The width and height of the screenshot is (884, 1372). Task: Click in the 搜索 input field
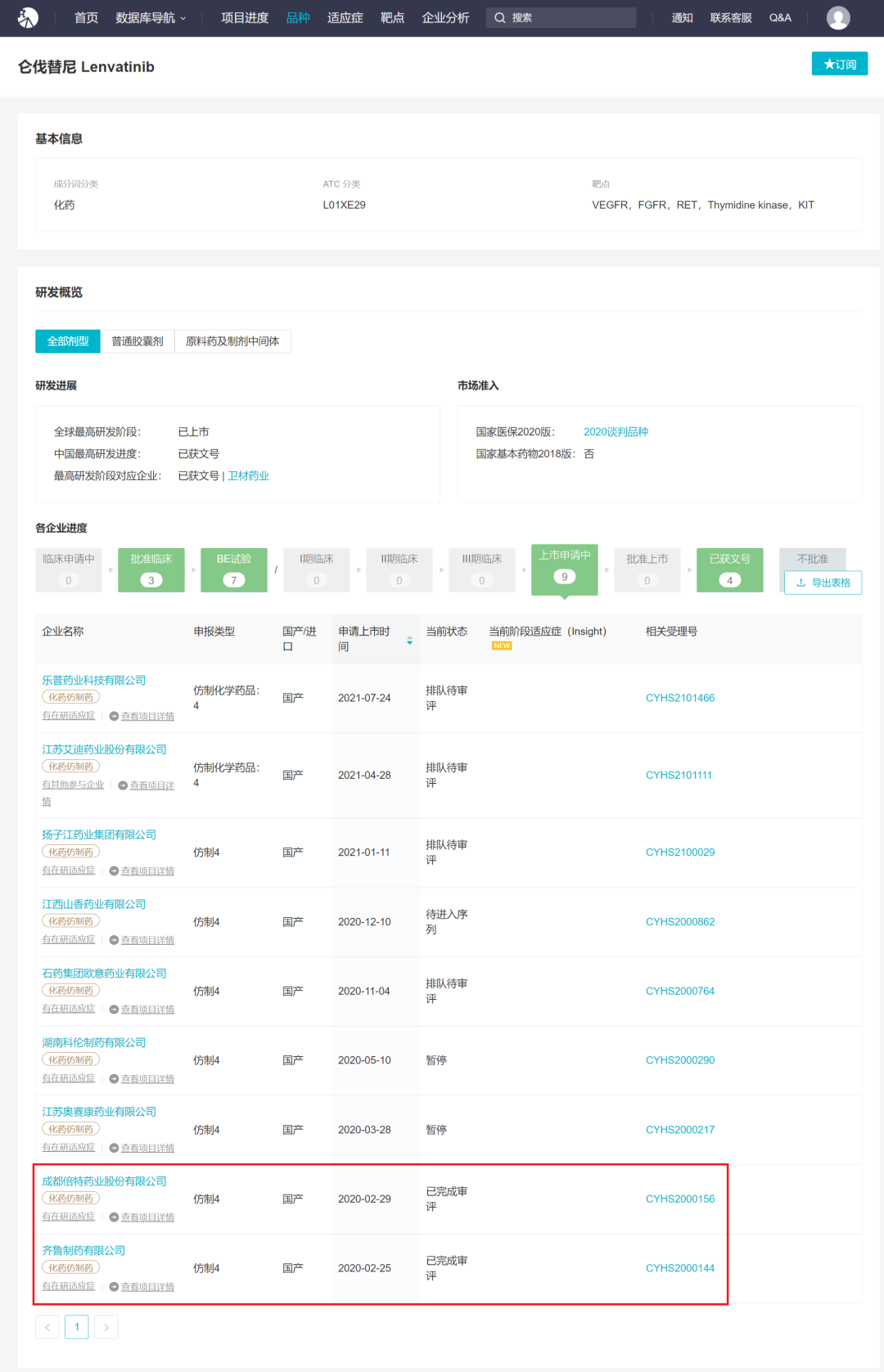coord(561,17)
